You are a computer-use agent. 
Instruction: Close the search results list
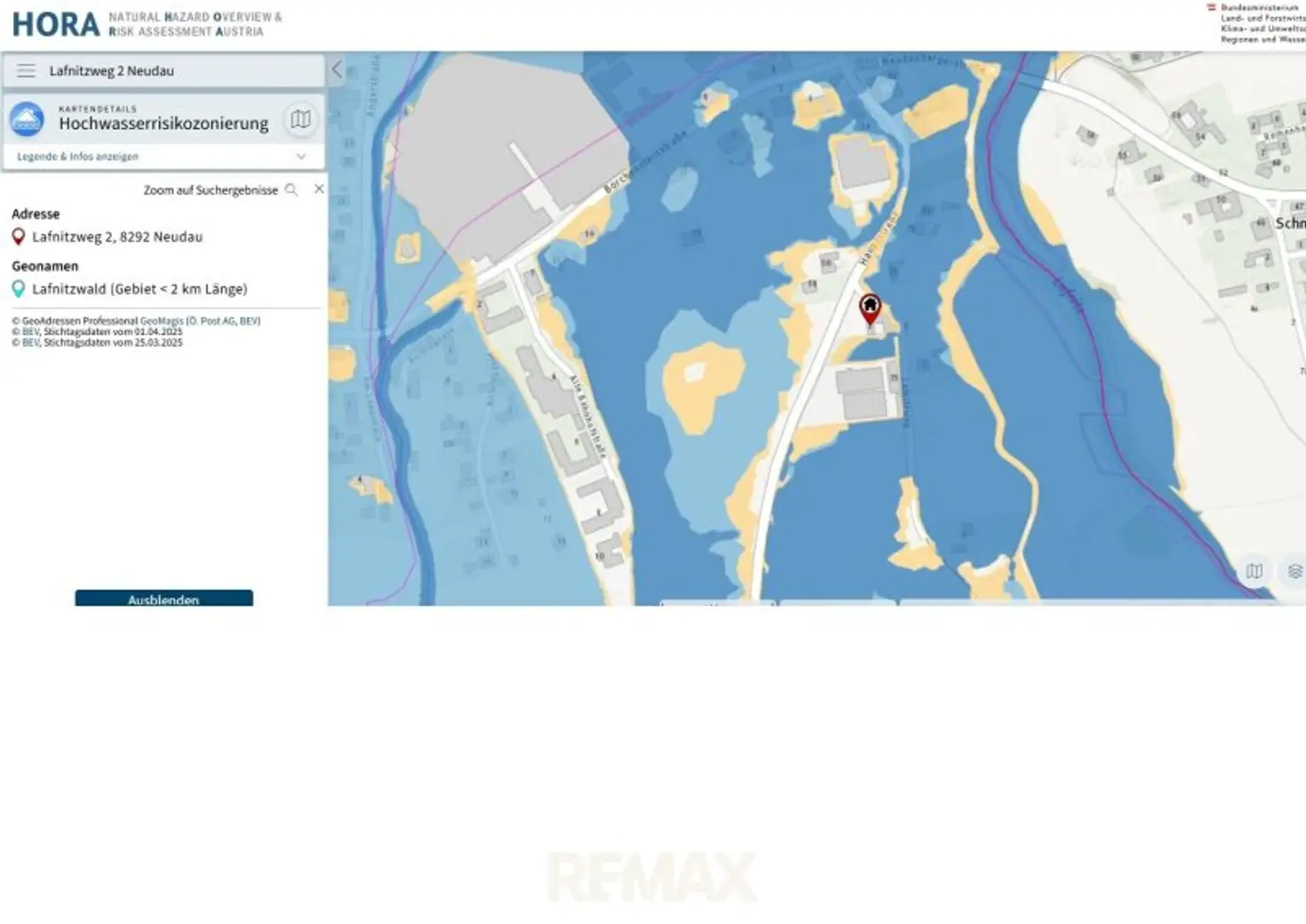(x=319, y=189)
